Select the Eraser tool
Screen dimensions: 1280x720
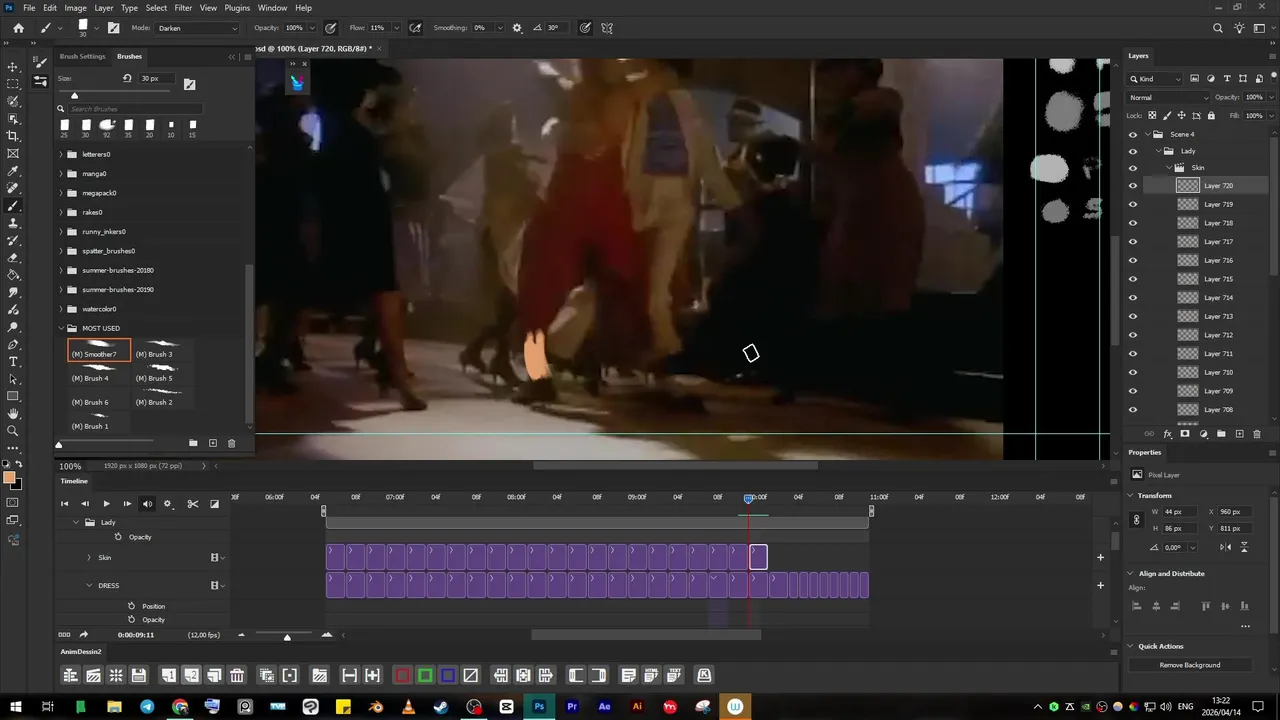[13, 258]
